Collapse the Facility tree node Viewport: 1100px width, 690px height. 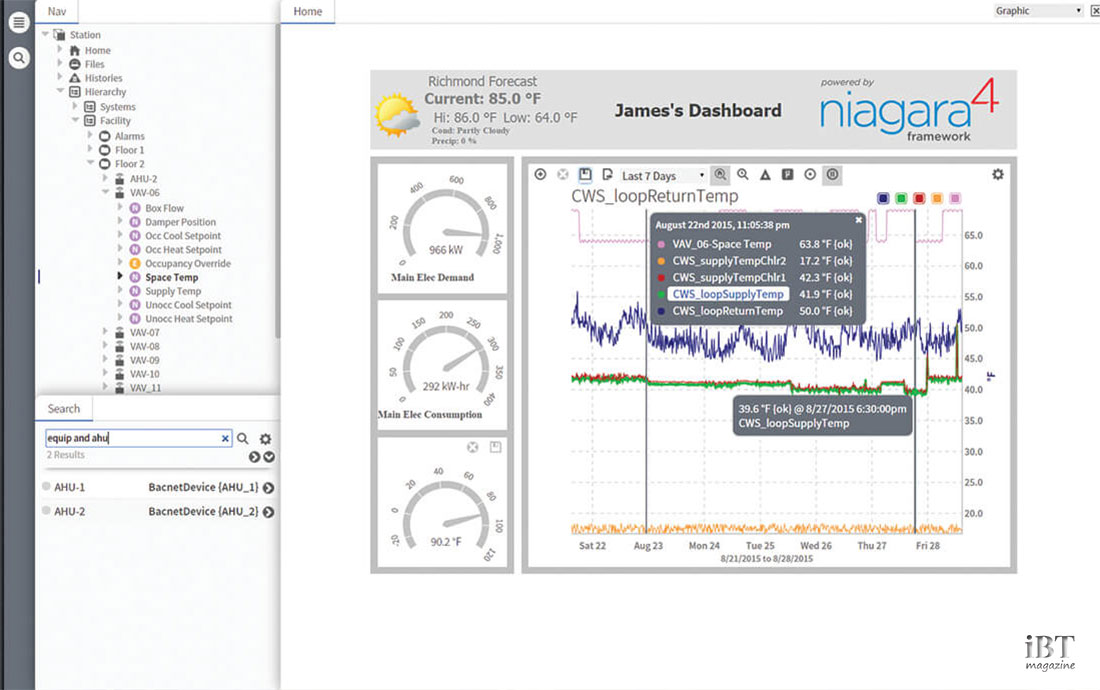click(x=75, y=120)
